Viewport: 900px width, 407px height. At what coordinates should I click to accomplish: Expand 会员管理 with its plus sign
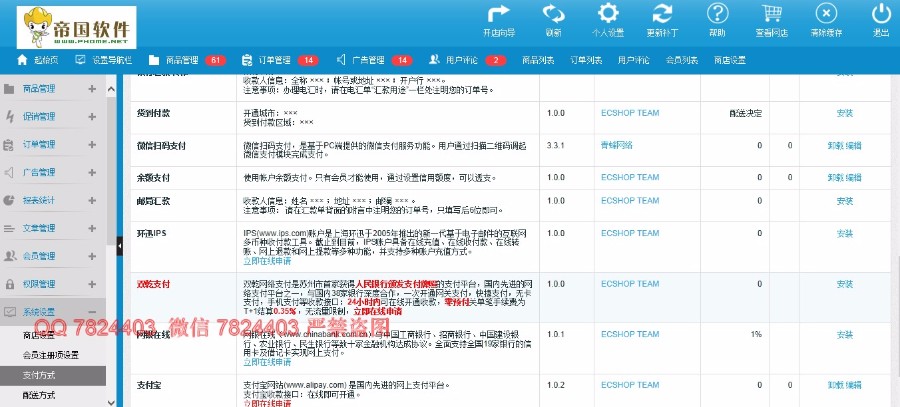point(92,256)
